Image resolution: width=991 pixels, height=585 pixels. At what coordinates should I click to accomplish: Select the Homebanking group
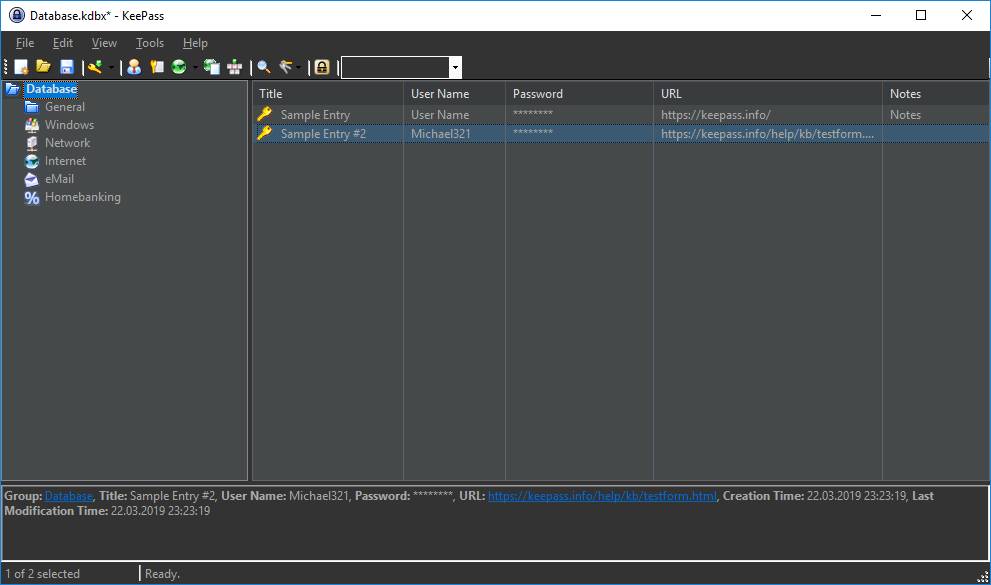click(82, 197)
